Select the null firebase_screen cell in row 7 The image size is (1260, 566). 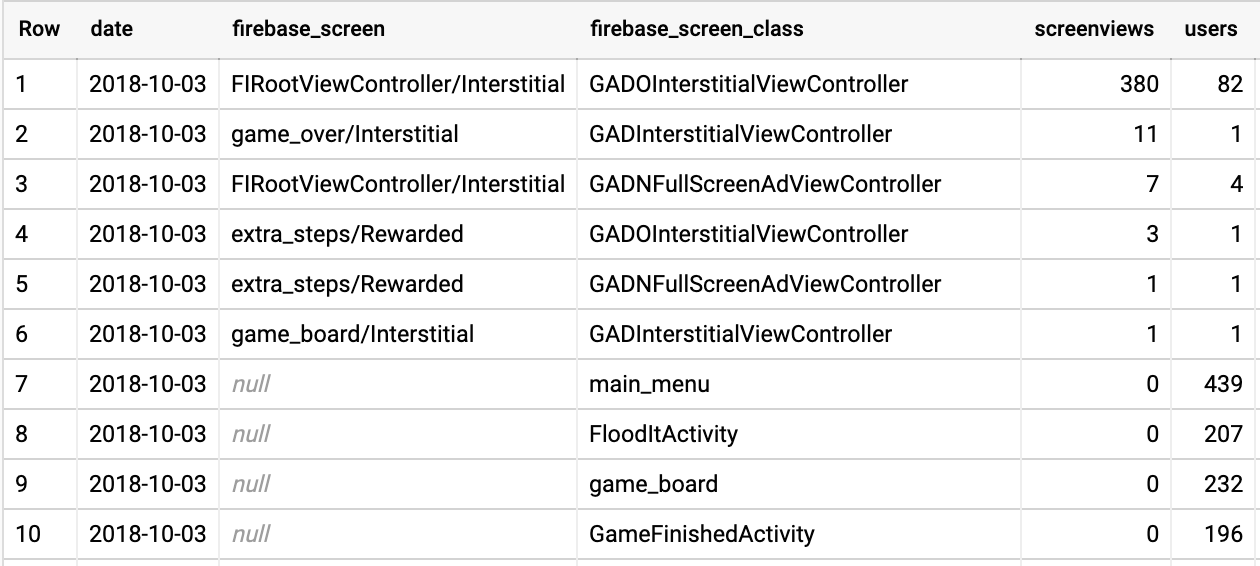click(251, 384)
